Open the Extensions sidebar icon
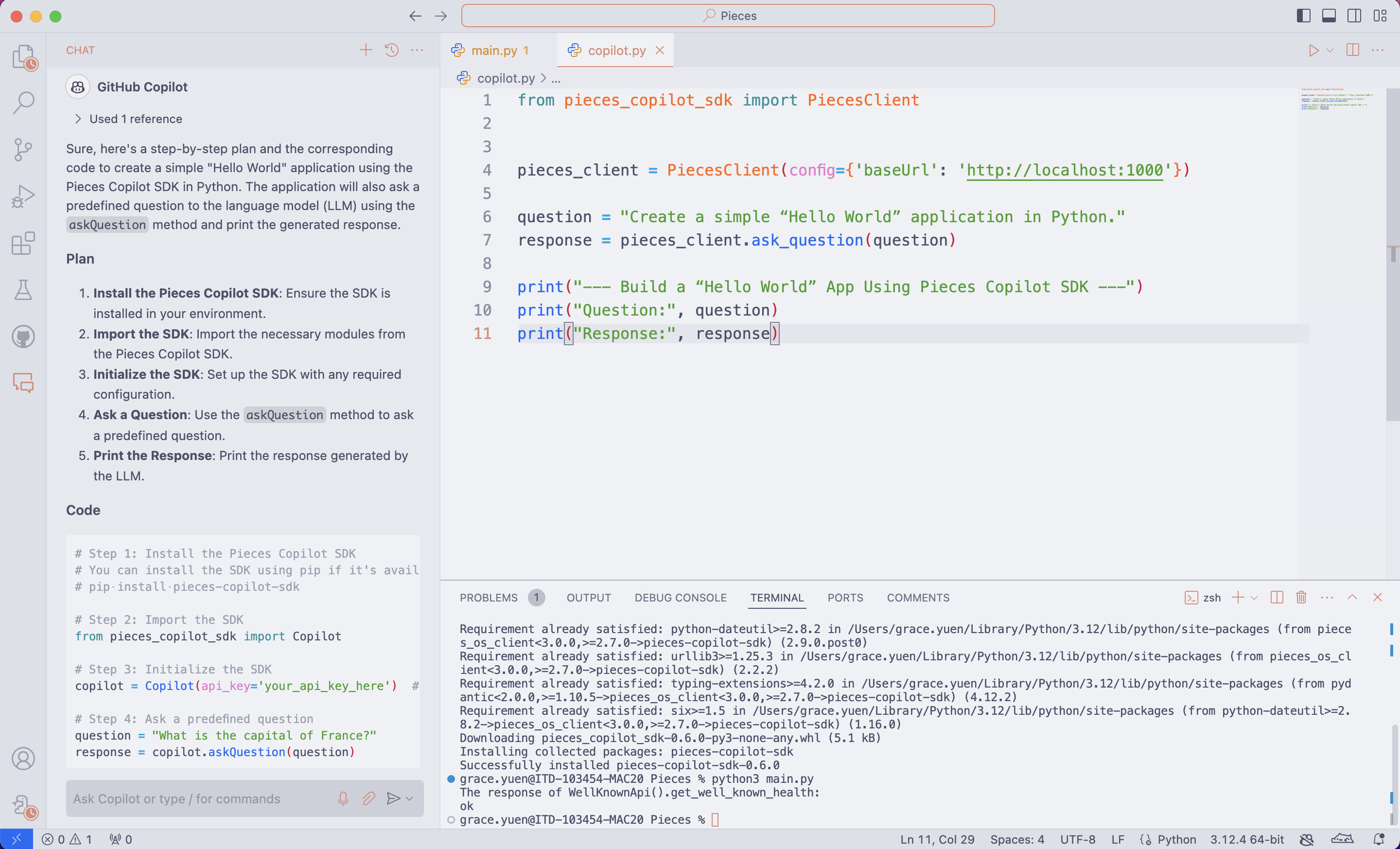Image resolution: width=1400 pixels, height=849 pixels. pyautogui.click(x=23, y=243)
